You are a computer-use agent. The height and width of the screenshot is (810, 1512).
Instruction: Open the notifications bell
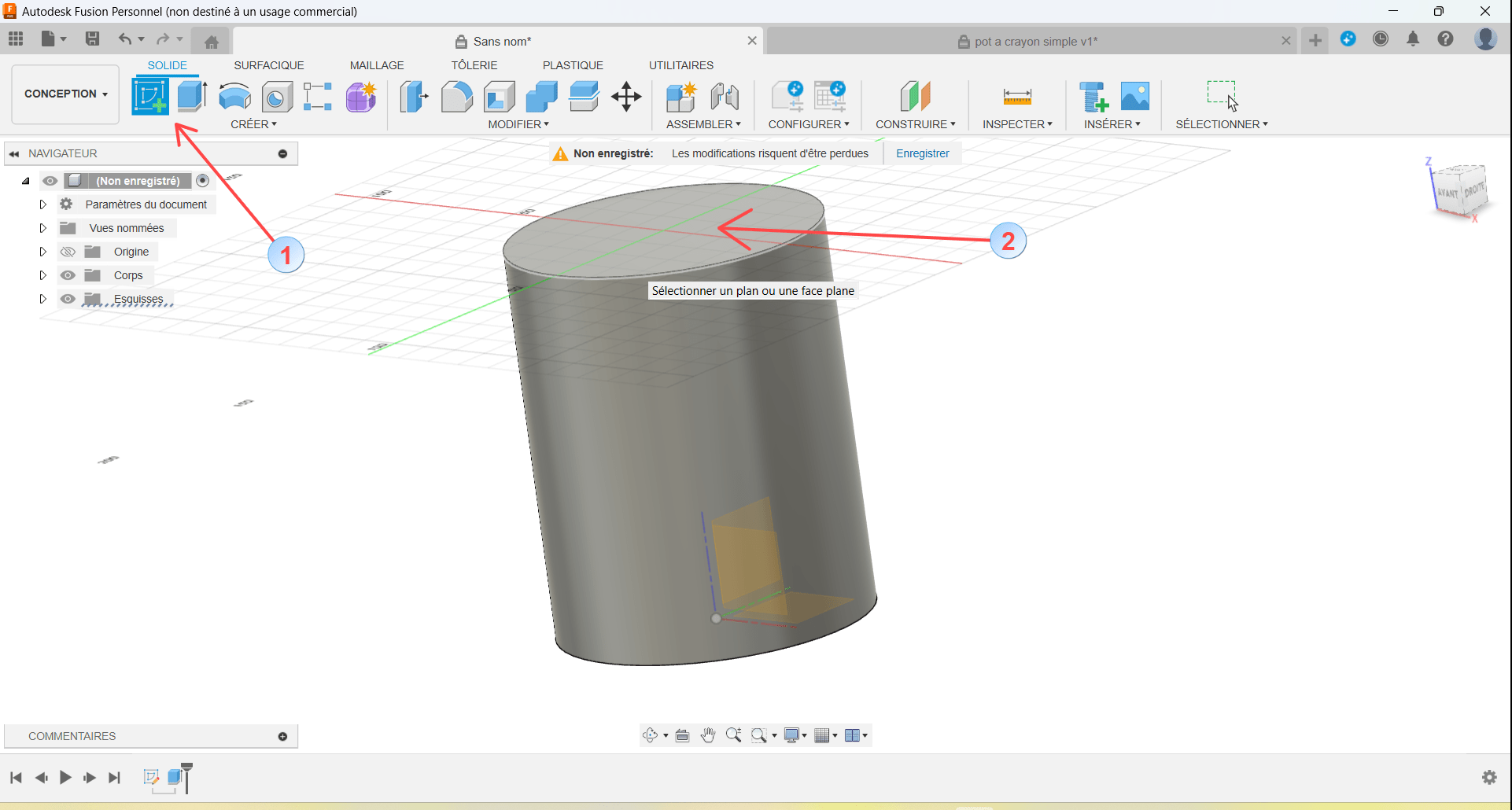tap(1413, 39)
